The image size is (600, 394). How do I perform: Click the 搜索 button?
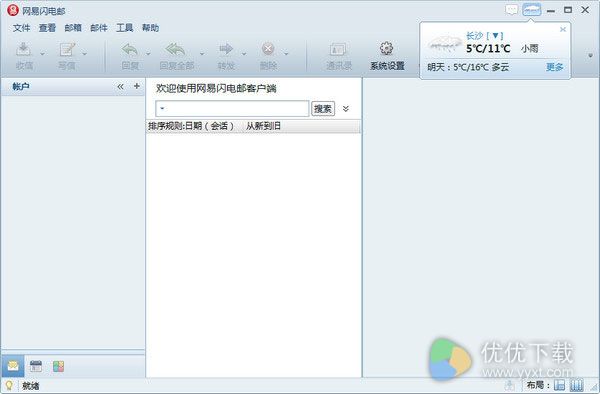[x=323, y=109]
